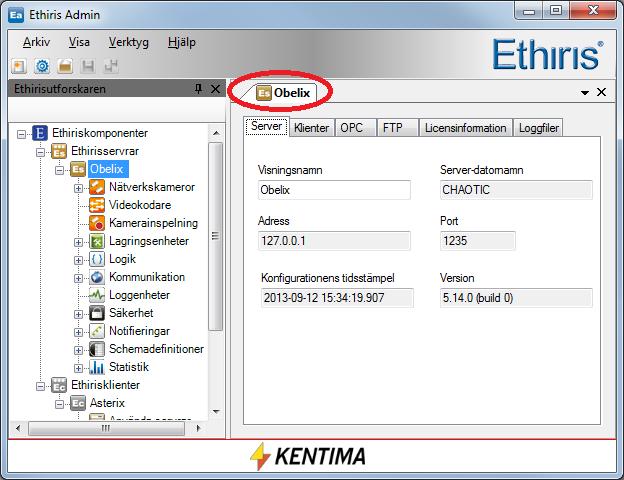The height and width of the screenshot is (480, 624).
Task: Collapse the Ethiriskomponenter node
Action: 21,134
